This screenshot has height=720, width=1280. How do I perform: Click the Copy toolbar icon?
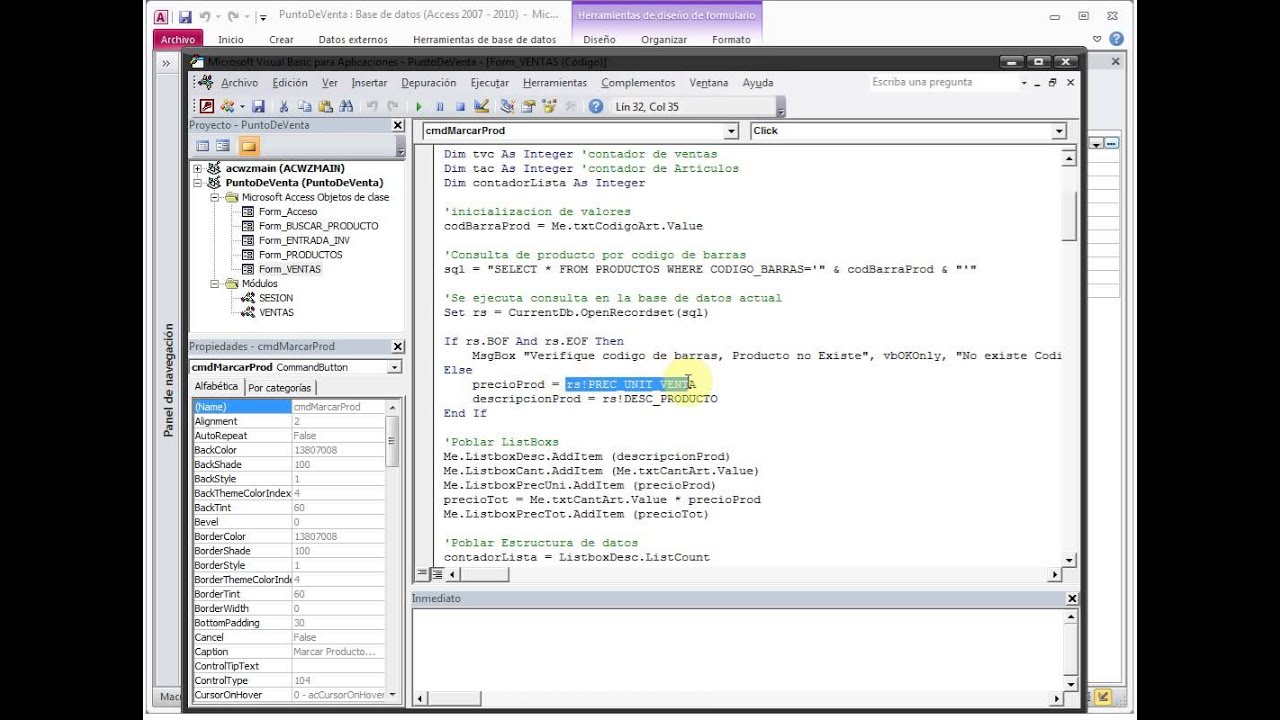tap(304, 106)
